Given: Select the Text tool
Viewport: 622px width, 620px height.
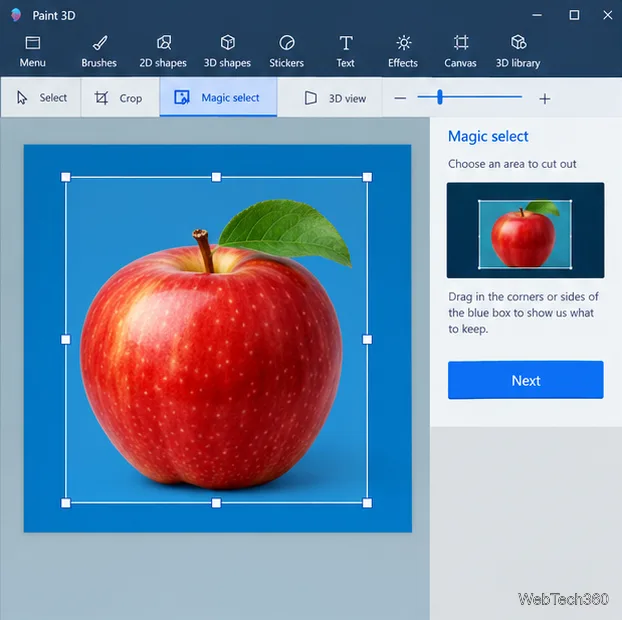Looking at the screenshot, I should [346, 52].
